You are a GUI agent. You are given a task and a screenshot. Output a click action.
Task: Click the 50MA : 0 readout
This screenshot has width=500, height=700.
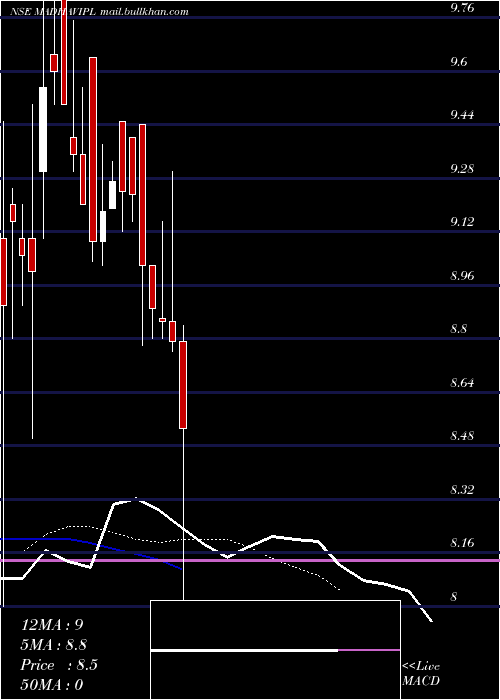pos(52,685)
